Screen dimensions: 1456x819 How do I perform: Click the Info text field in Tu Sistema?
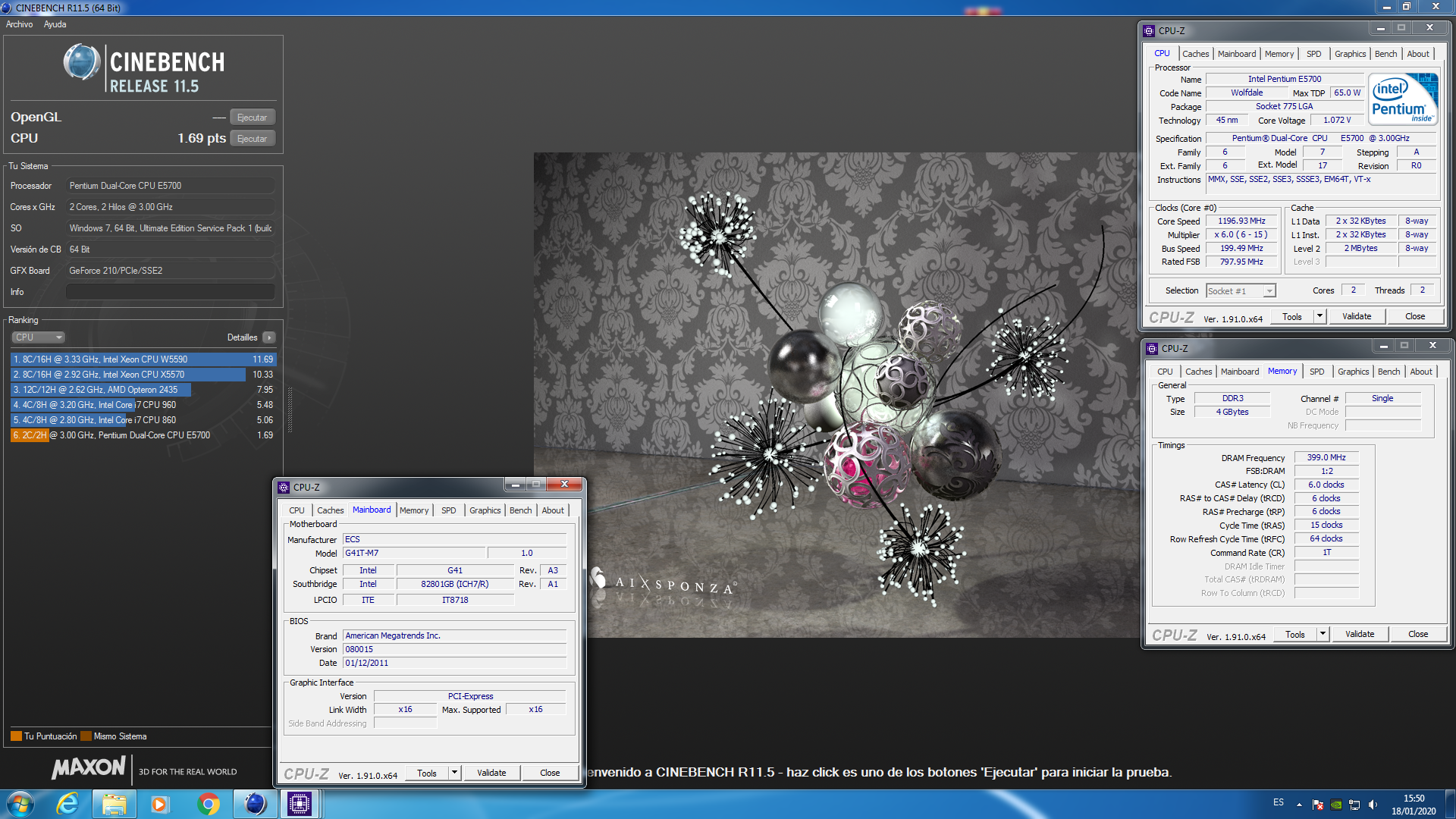170,292
